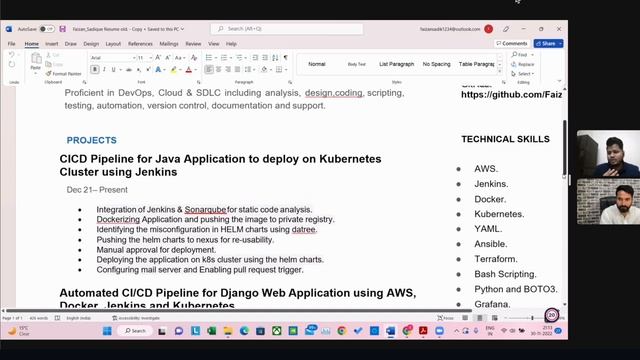Toggle Underline formatting
Screen dimensions: 640x360
point(113,69)
